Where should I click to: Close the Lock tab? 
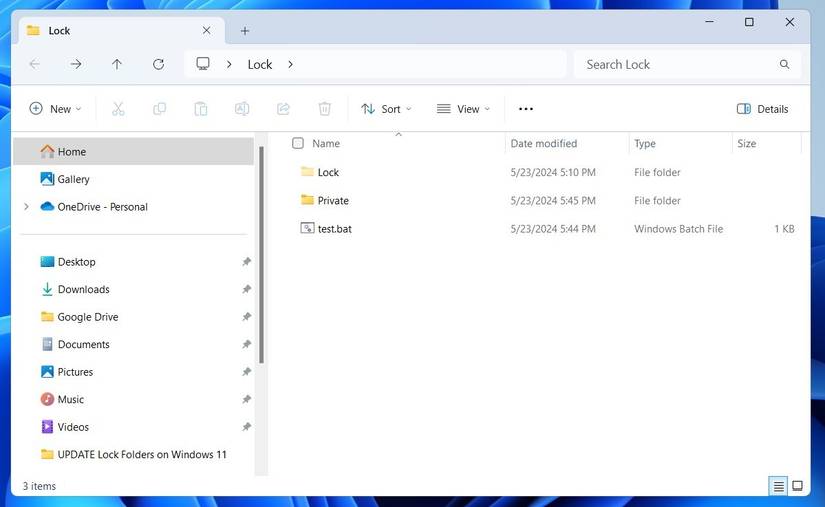(206, 31)
